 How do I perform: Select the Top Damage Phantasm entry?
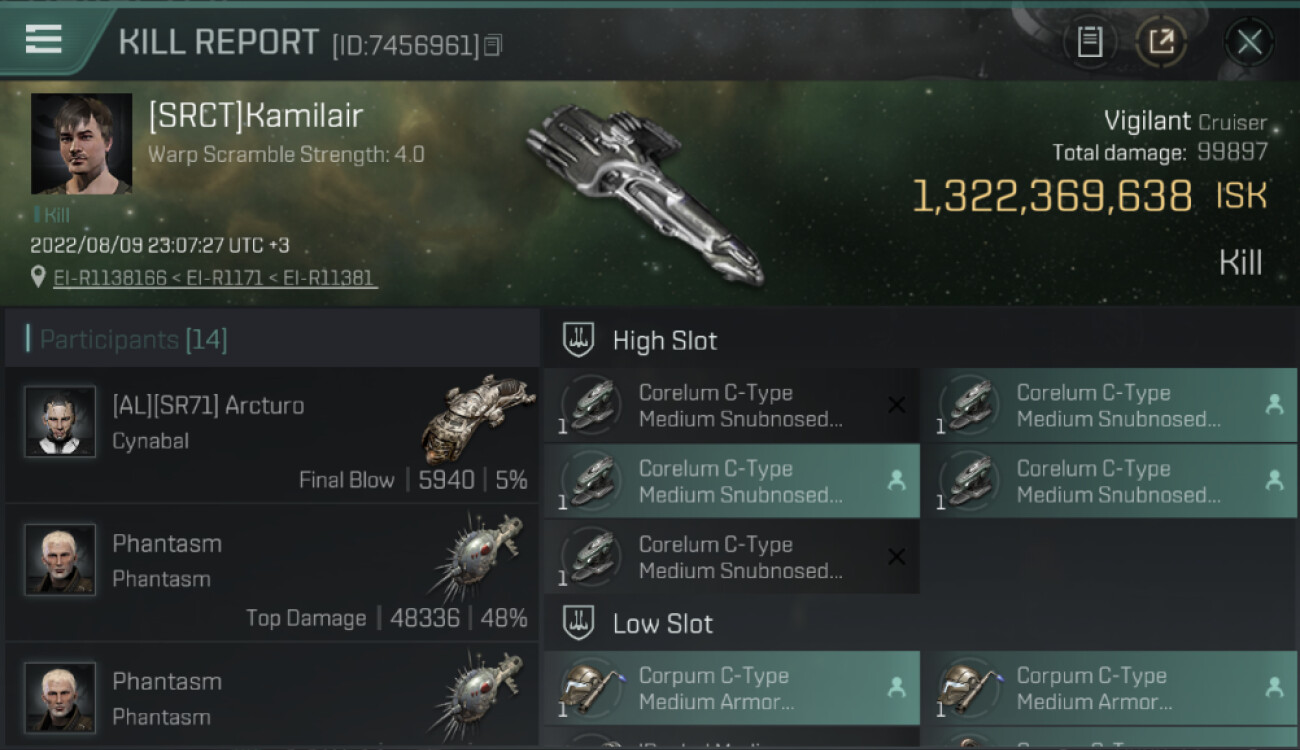[x=272, y=573]
